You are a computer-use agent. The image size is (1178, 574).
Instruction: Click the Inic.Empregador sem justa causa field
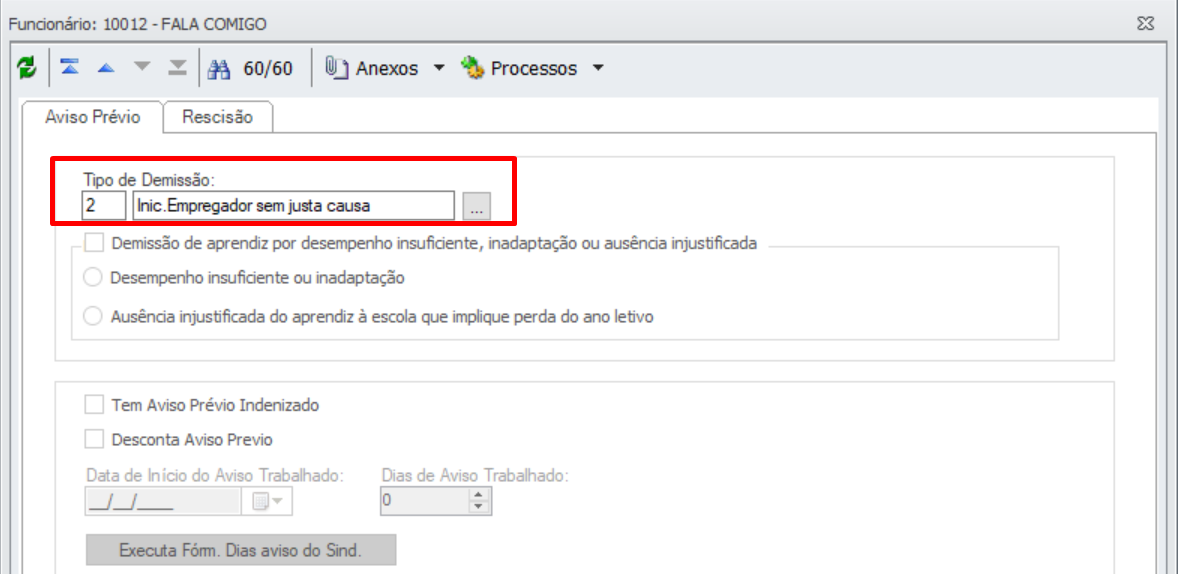(293, 205)
